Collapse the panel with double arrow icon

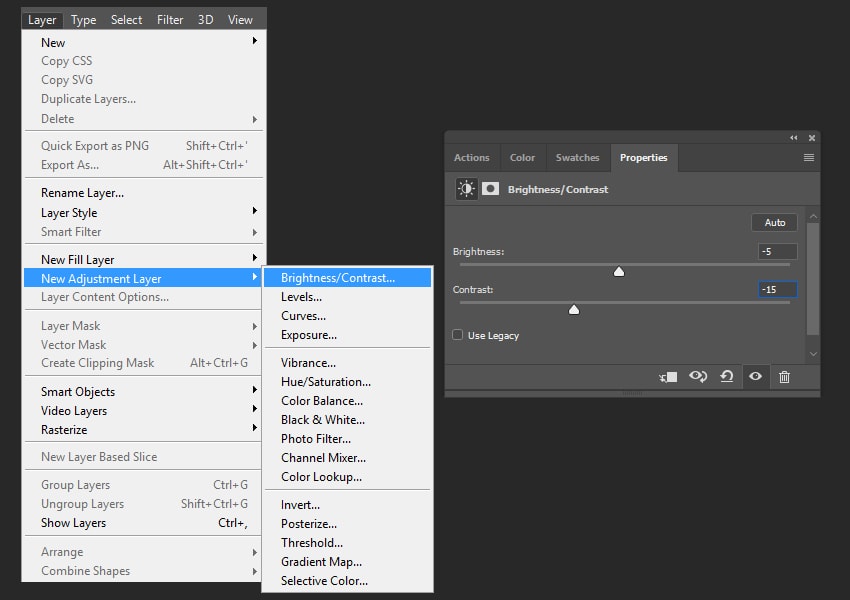pos(794,138)
